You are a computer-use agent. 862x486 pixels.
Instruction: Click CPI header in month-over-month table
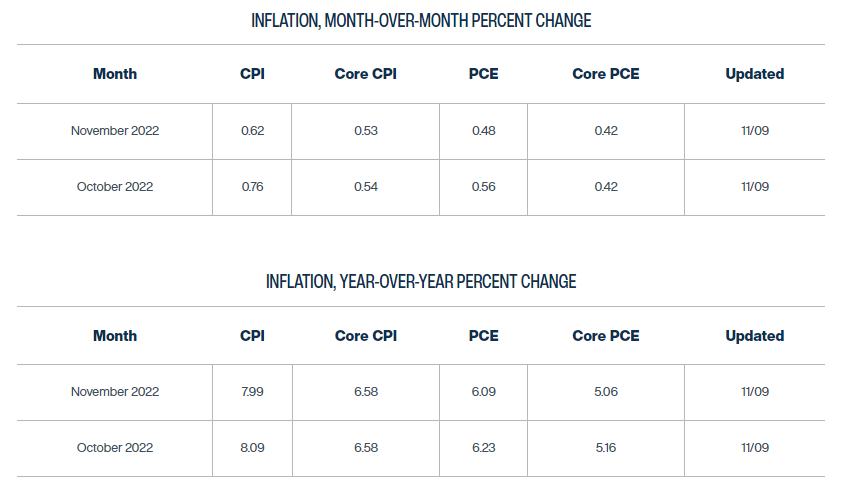click(x=252, y=74)
